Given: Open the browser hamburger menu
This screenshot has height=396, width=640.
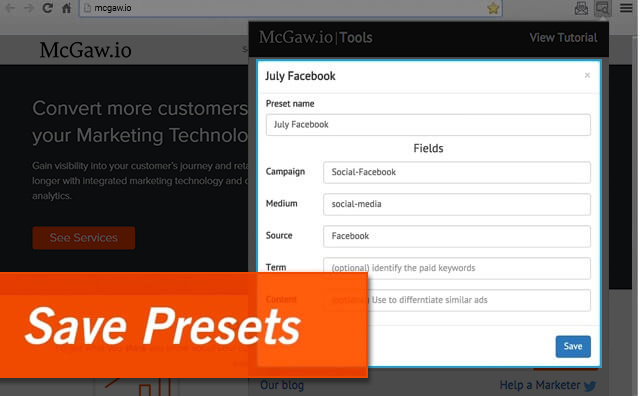Looking at the screenshot, I should (626, 8).
